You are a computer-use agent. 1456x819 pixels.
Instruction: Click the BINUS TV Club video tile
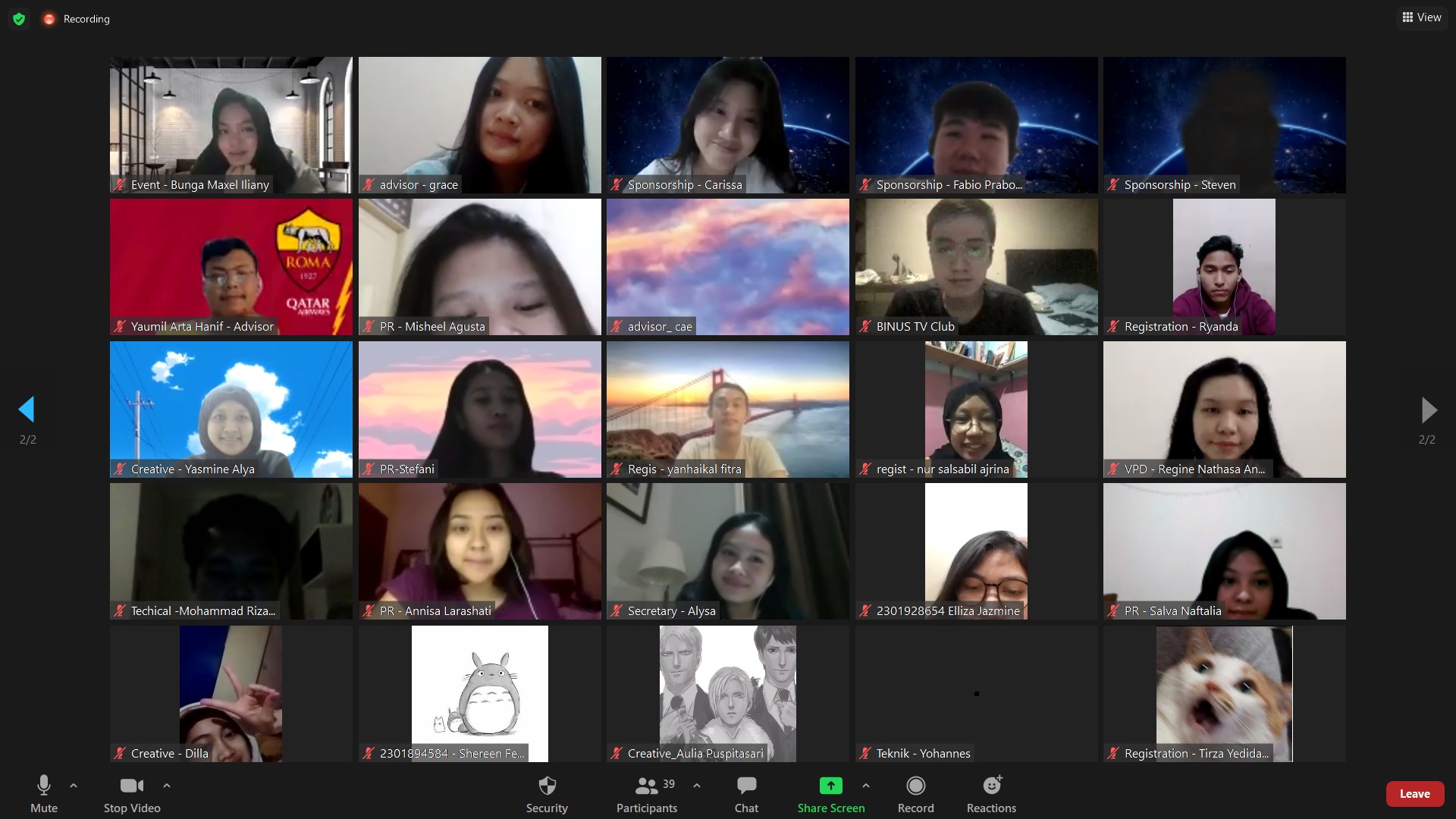pos(976,267)
